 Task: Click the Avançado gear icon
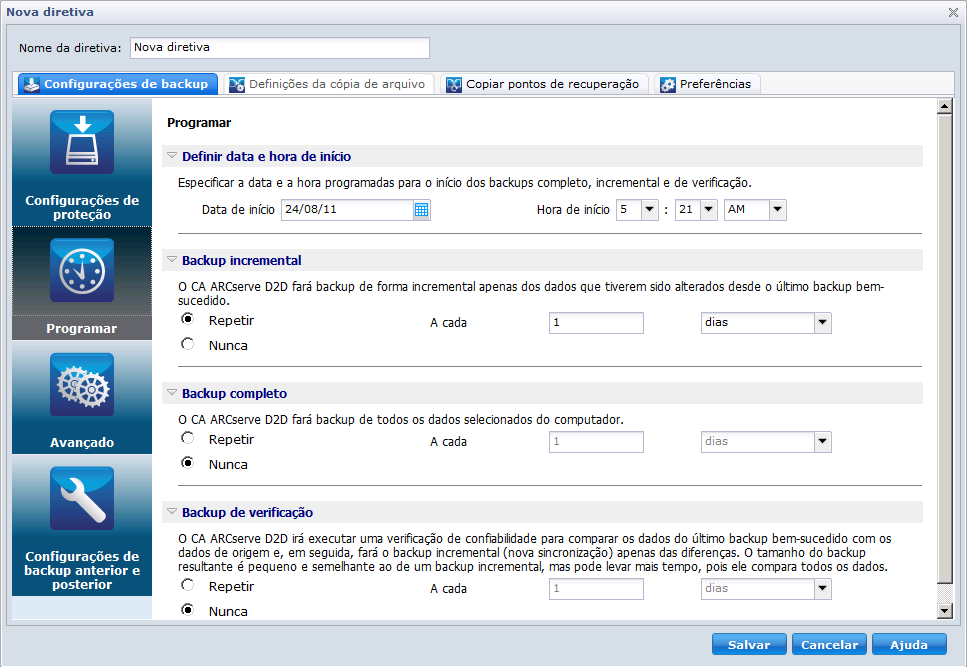pyautogui.click(x=81, y=384)
